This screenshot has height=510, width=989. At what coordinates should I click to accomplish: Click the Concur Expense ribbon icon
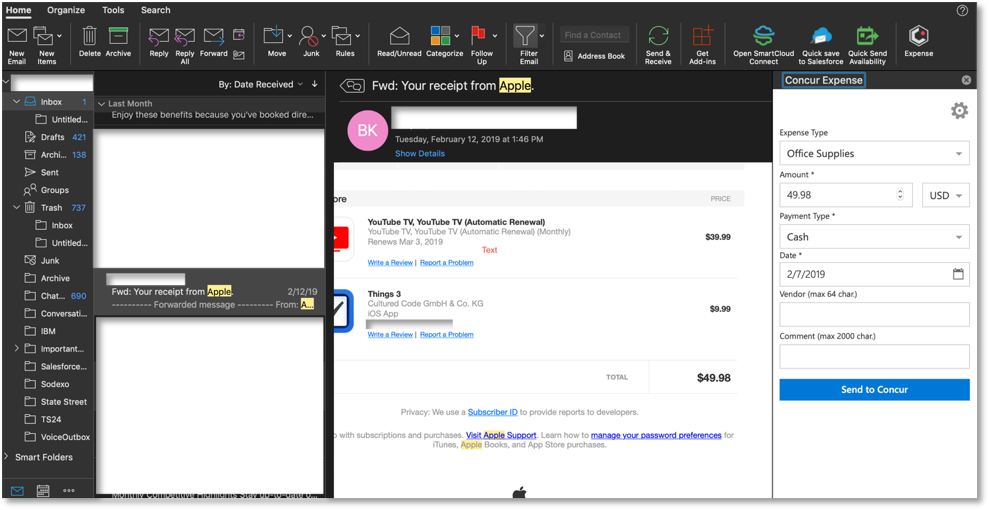(918, 36)
